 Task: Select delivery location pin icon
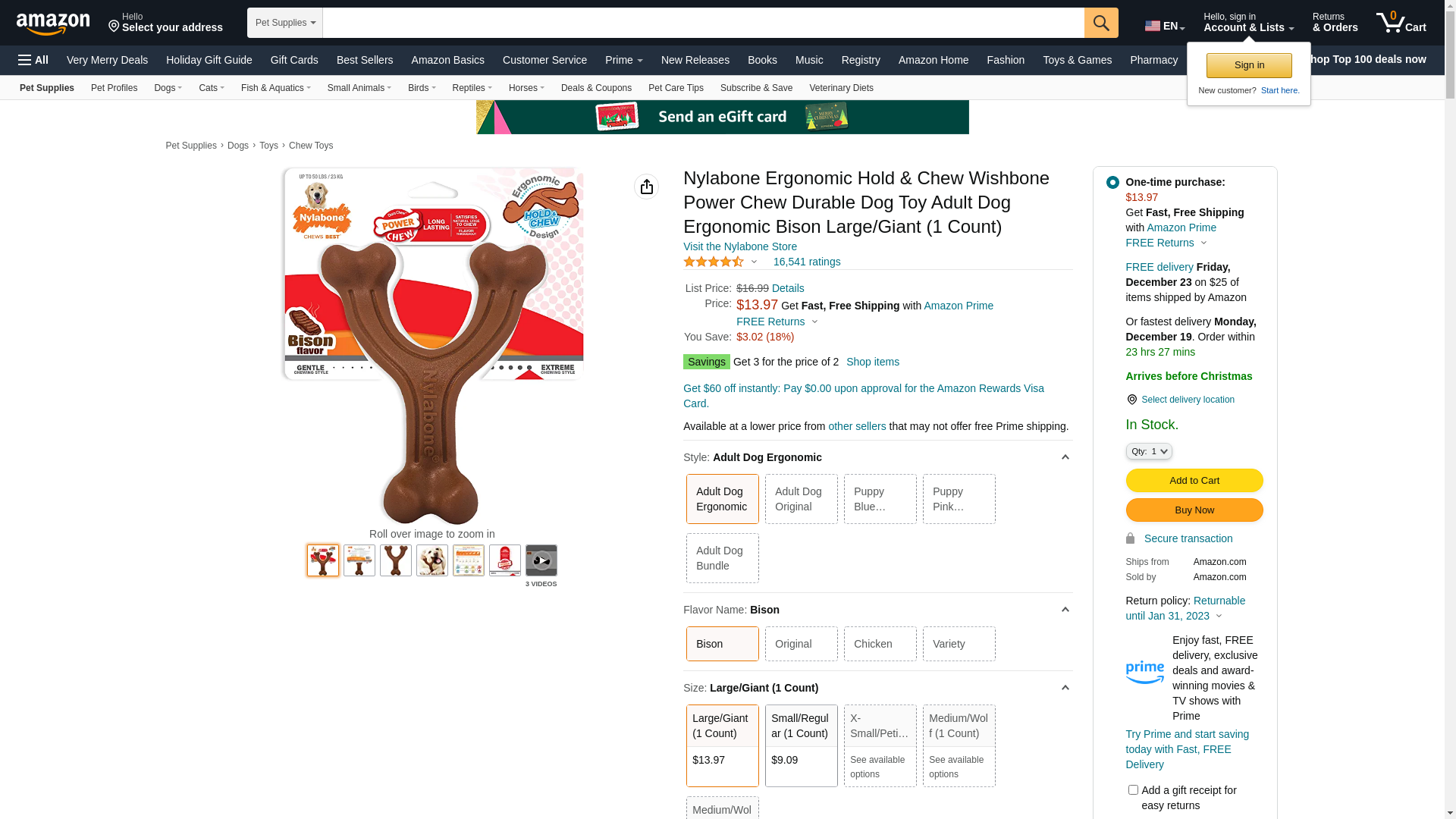[x=1131, y=400]
